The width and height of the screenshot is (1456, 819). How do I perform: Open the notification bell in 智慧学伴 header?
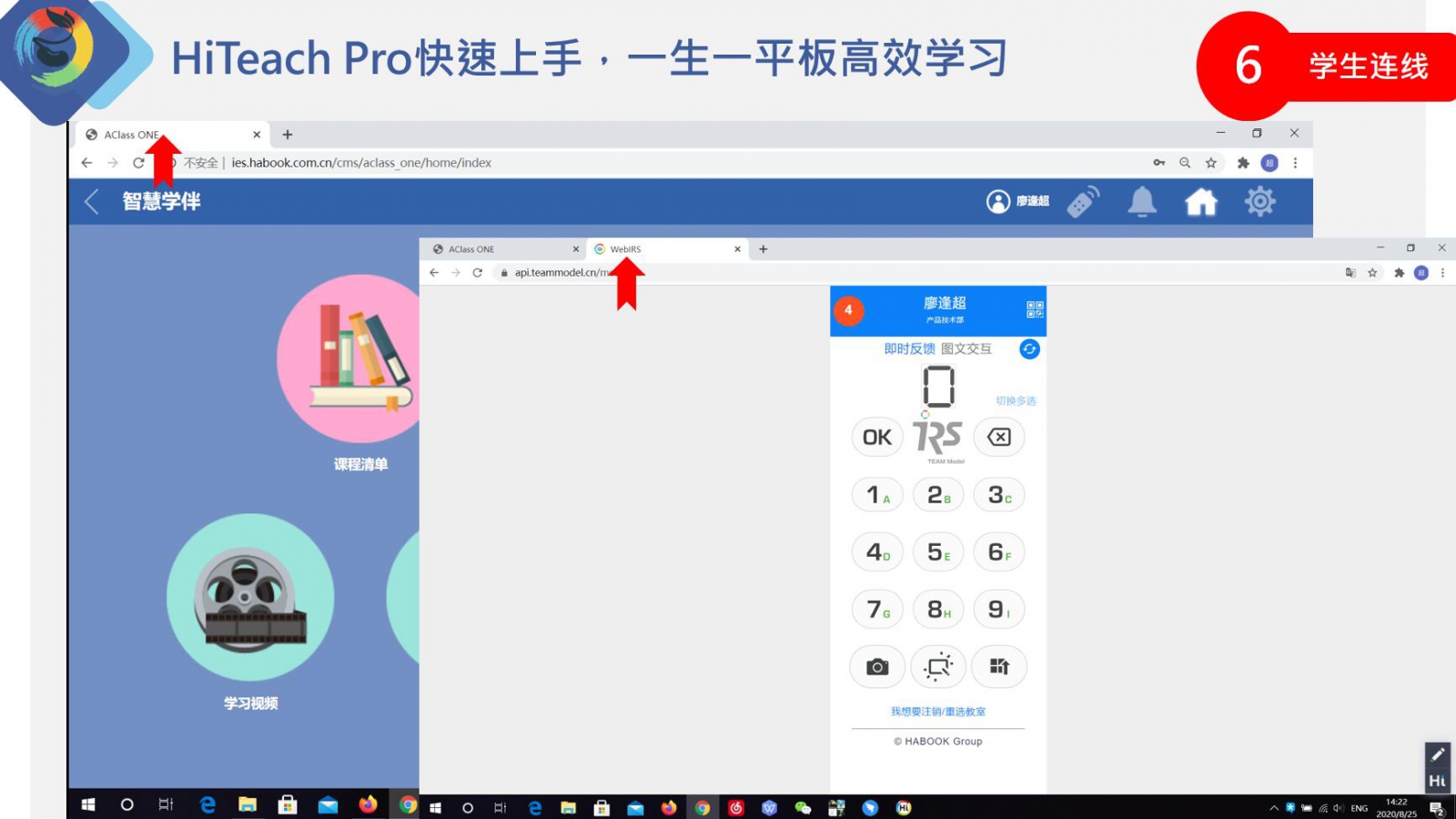1141,202
